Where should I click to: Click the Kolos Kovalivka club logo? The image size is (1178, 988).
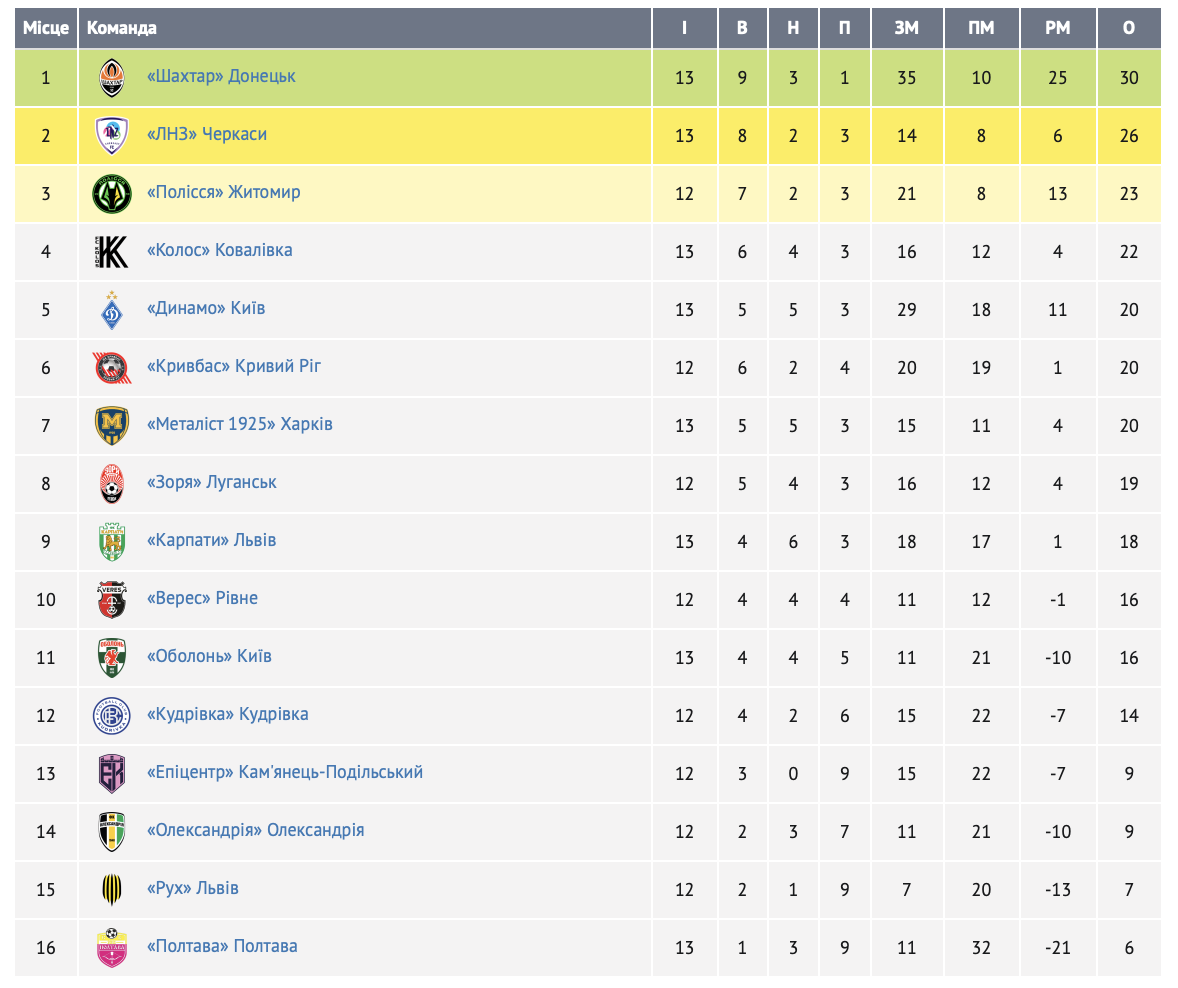pos(111,251)
